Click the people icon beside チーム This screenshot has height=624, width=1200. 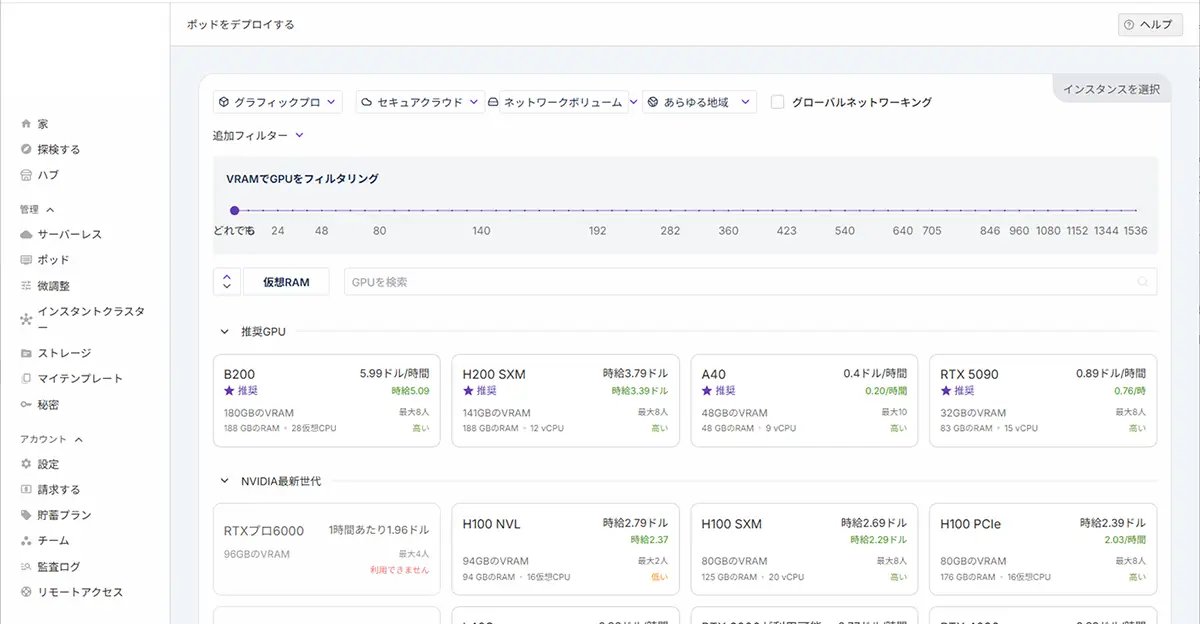point(26,540)
